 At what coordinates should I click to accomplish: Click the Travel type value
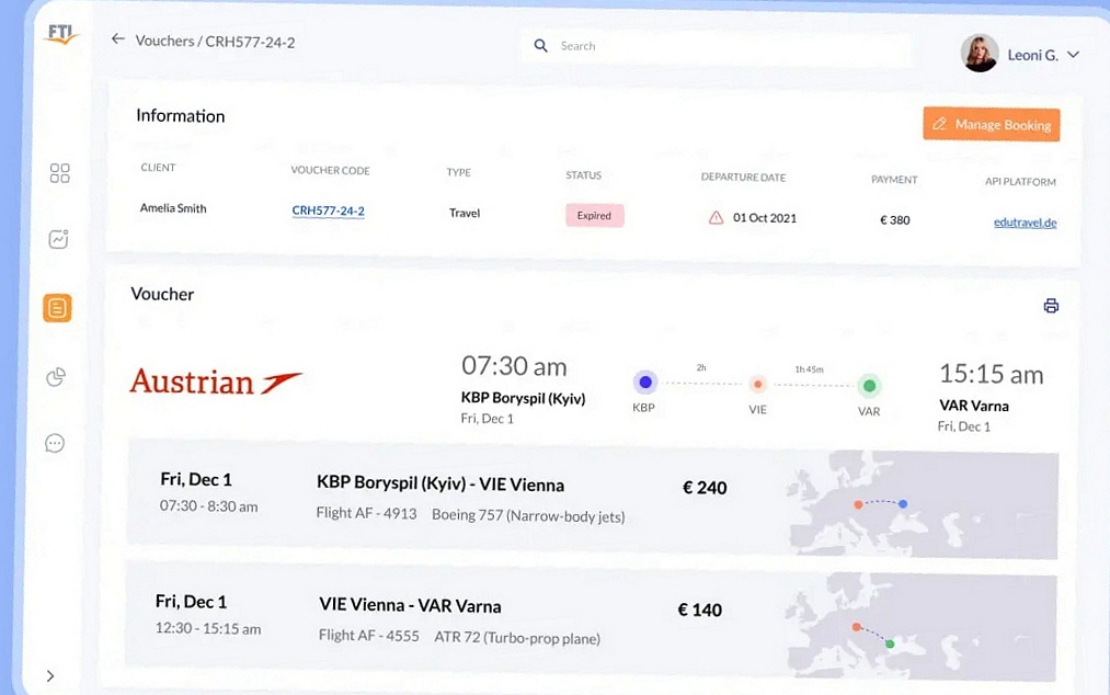pos(464,213)
